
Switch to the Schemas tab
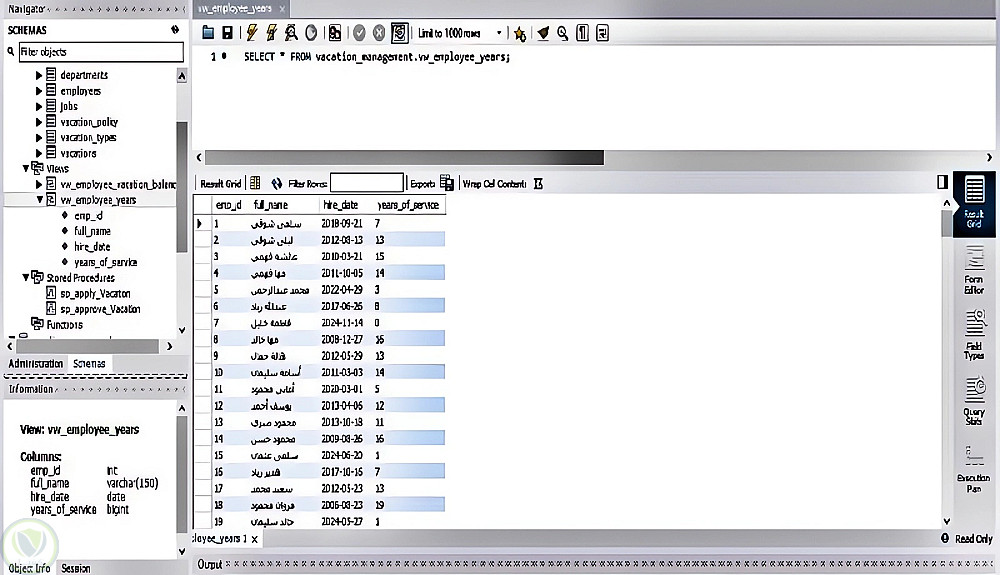coord(89,363)
